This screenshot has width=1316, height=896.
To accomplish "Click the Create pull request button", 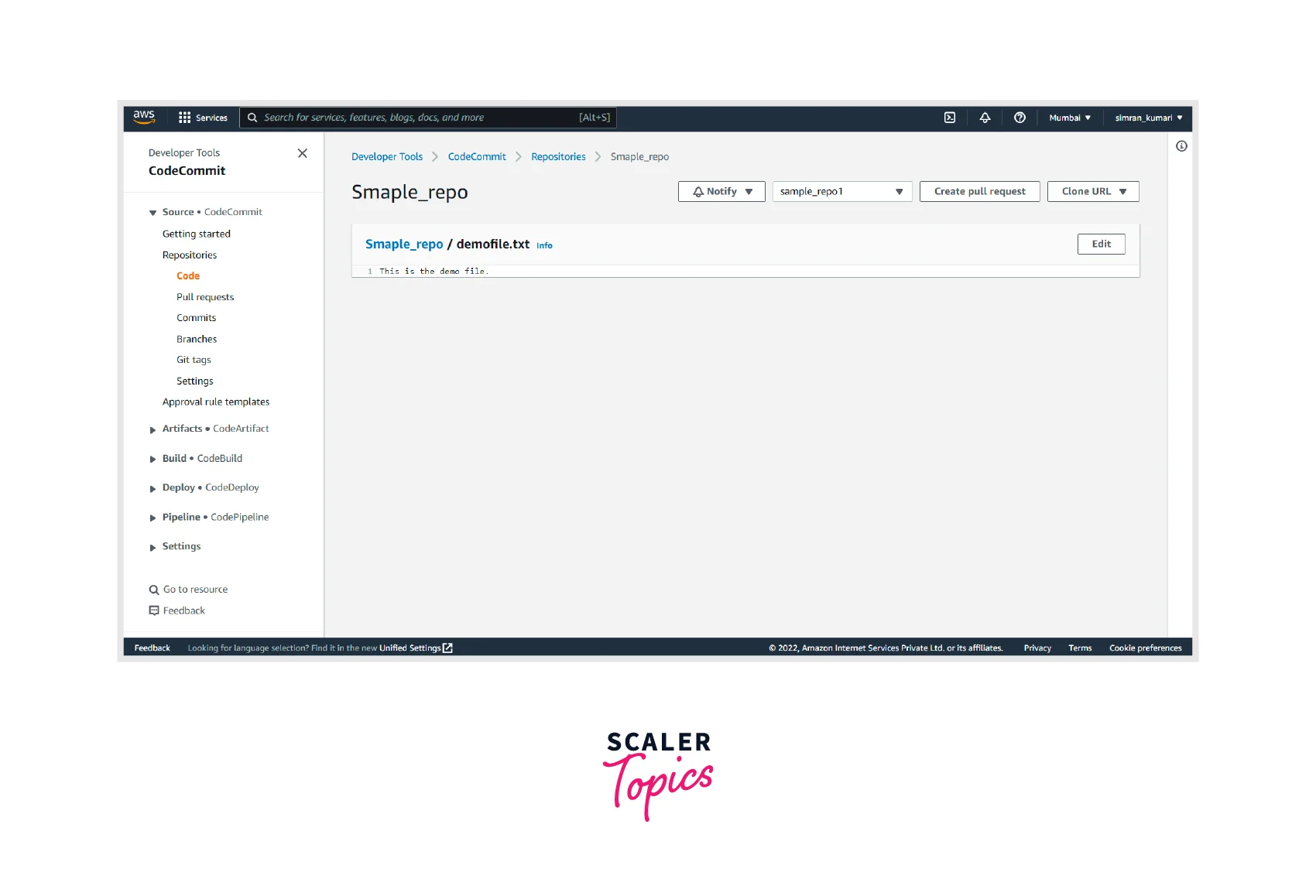I will click(978, 191).
